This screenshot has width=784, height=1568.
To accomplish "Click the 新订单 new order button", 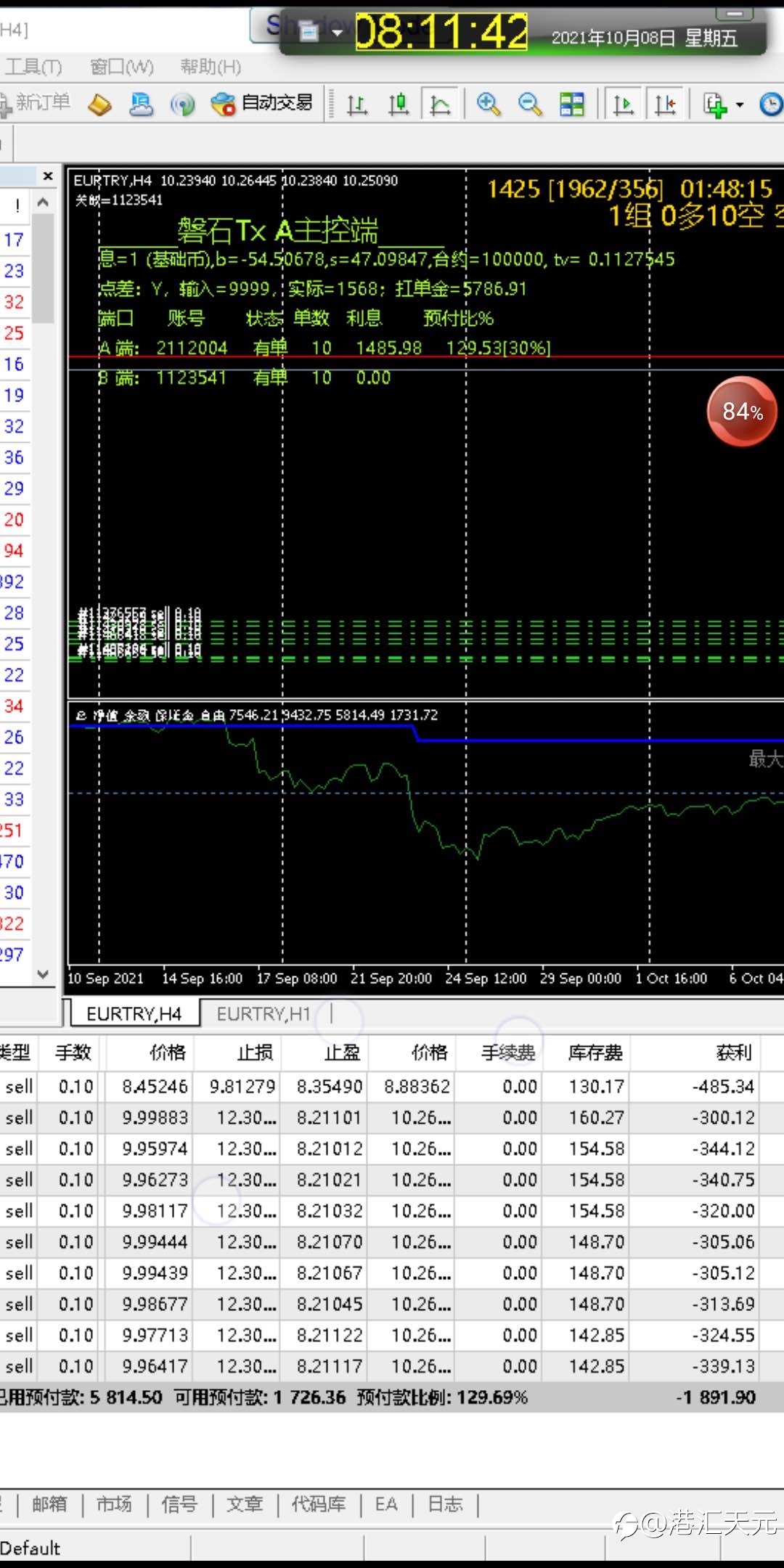I will point(36,103).
